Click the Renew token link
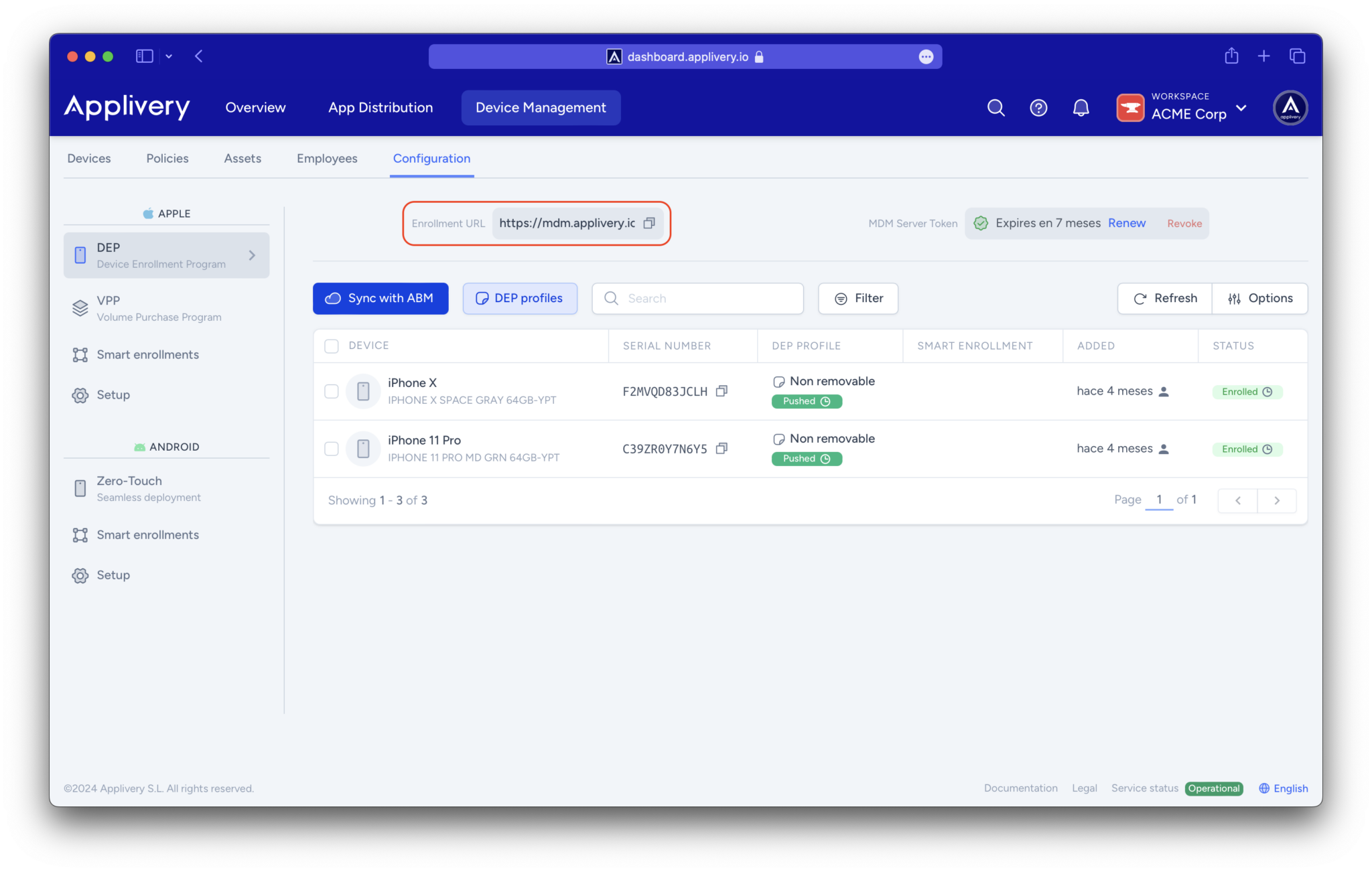Viewport: 1372px width, 872px height. click(x=1127, y=223)
